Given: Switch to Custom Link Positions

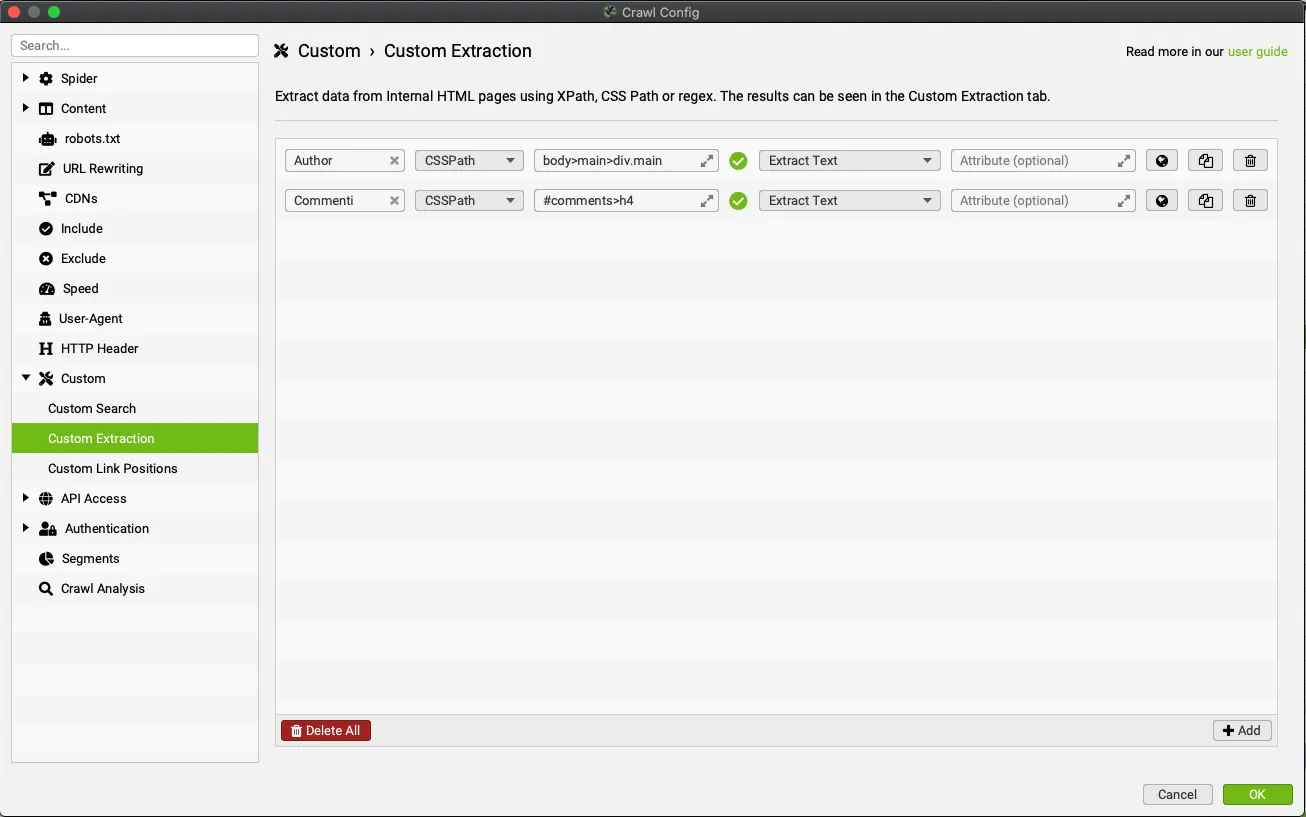Looking at the screenshot, I should tap(113, 468).
